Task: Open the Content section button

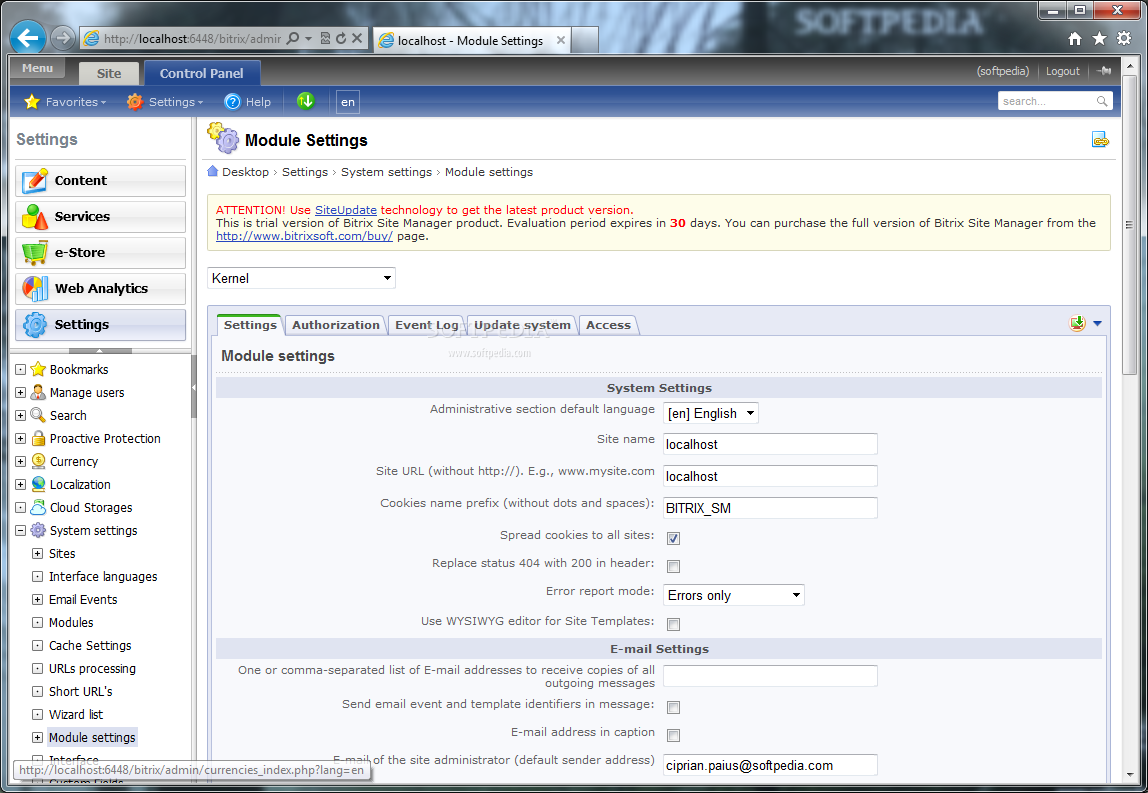Action: click(100, 181)
